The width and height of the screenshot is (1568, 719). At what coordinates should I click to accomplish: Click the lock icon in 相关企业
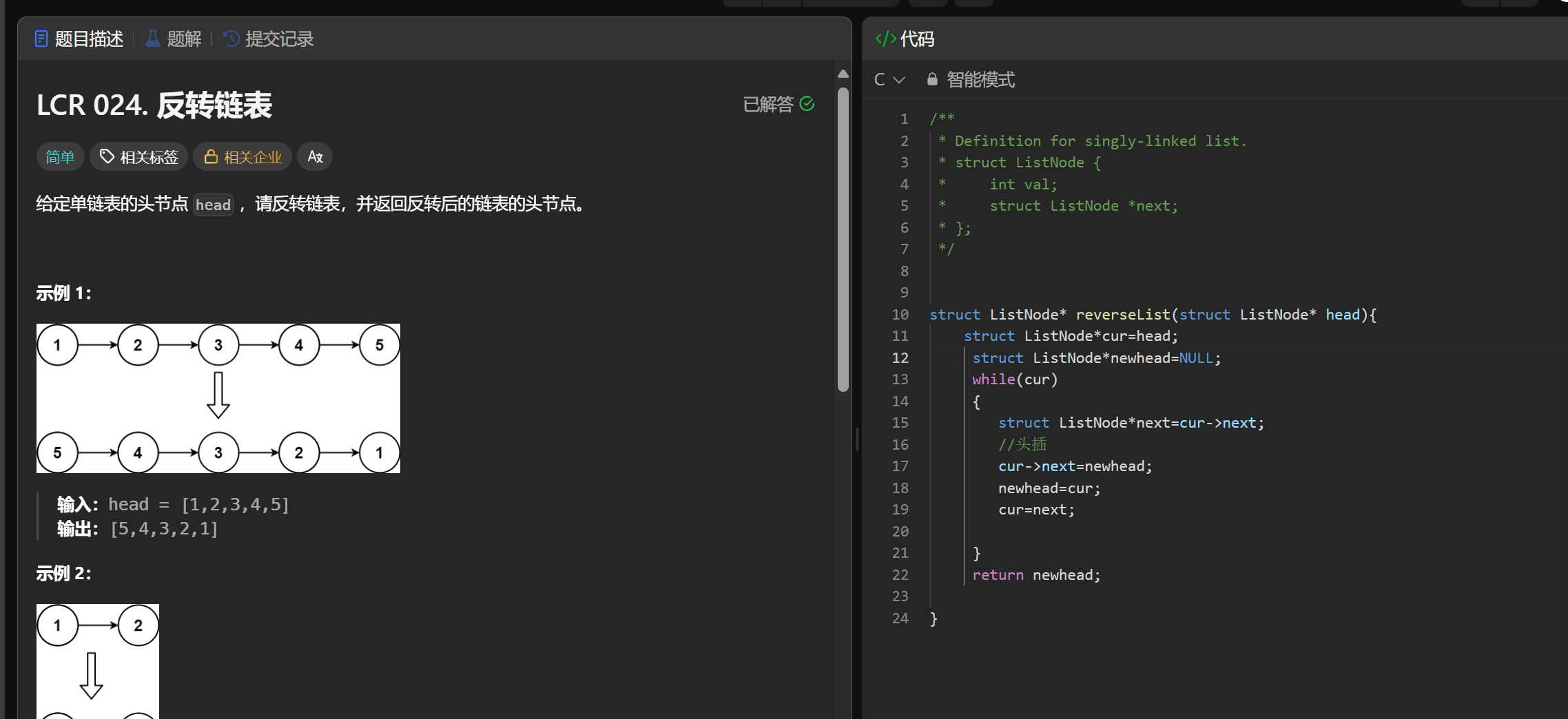(211, 157)
